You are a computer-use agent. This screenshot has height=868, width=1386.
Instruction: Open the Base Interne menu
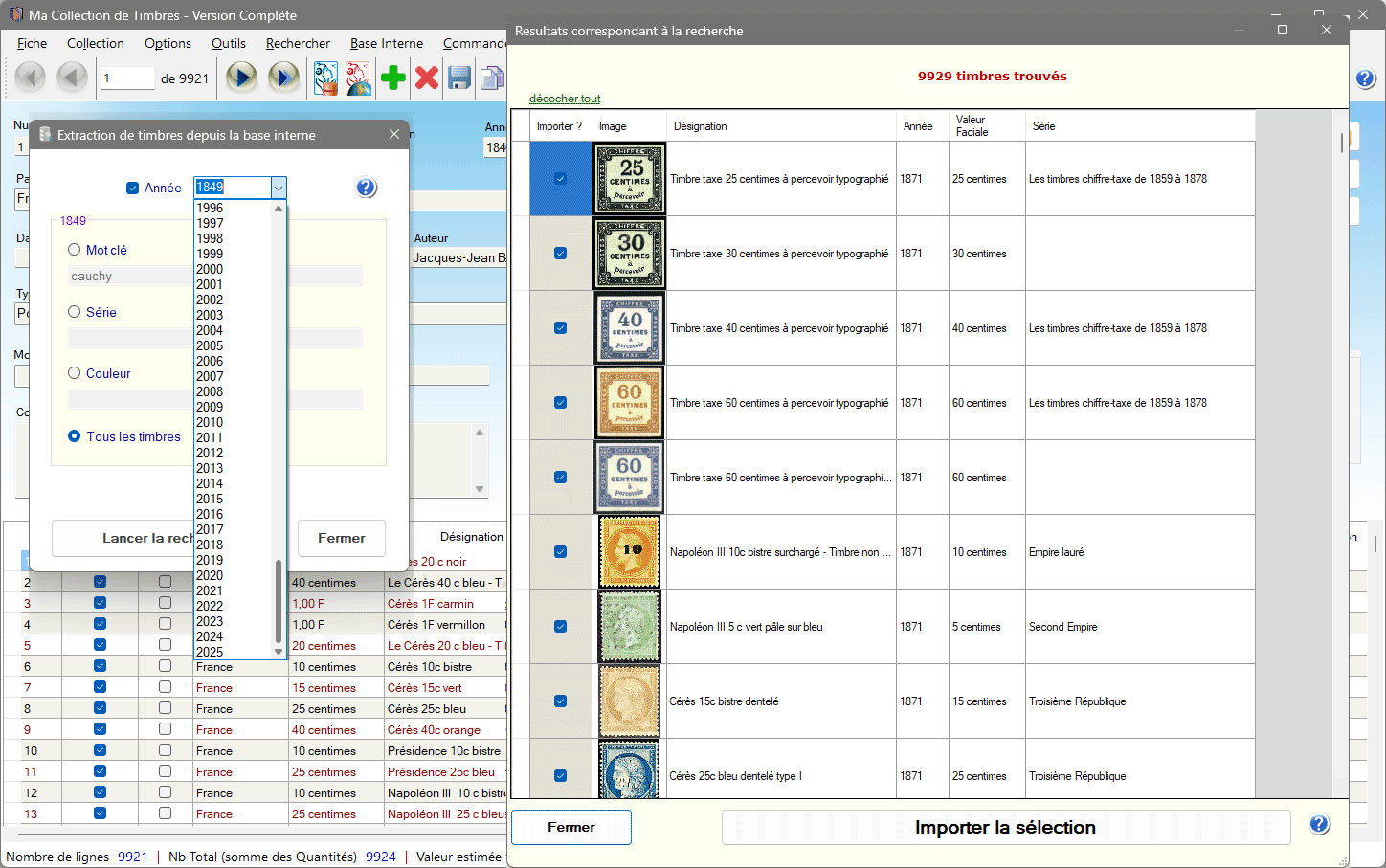click(x=386, y=43)
